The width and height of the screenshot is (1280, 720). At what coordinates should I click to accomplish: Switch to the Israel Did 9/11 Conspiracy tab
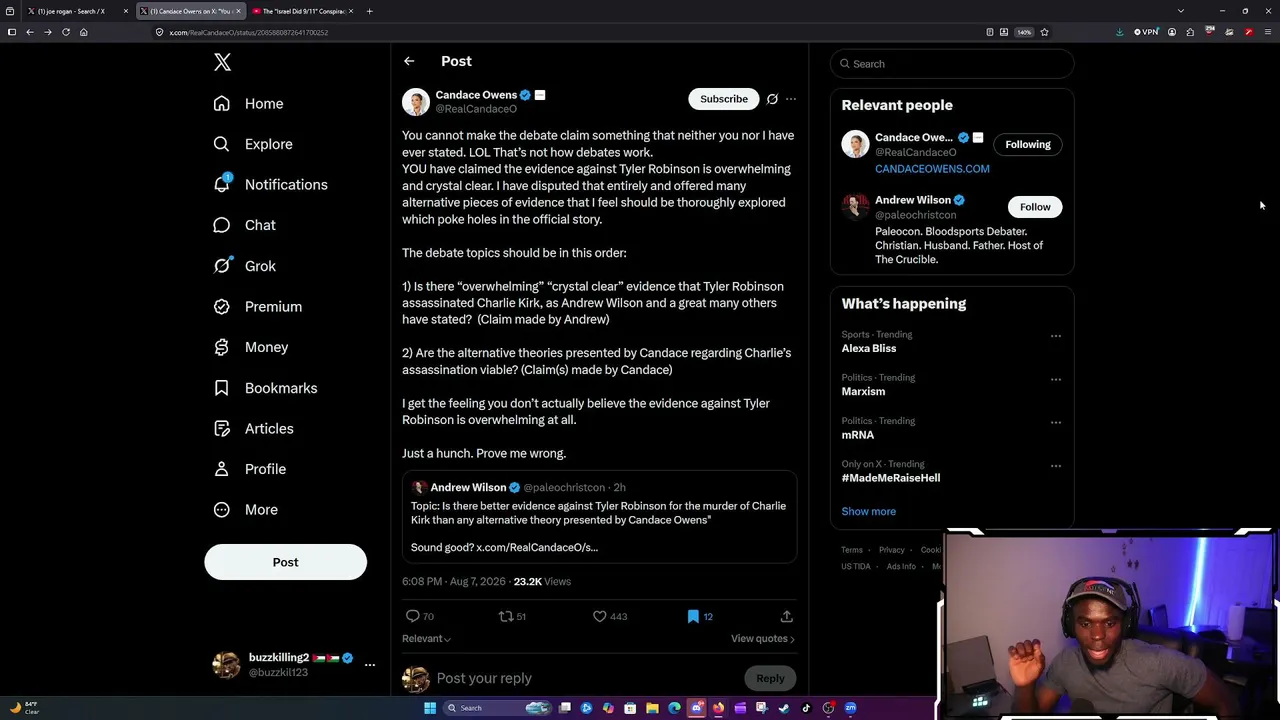[x=303, y=11]
